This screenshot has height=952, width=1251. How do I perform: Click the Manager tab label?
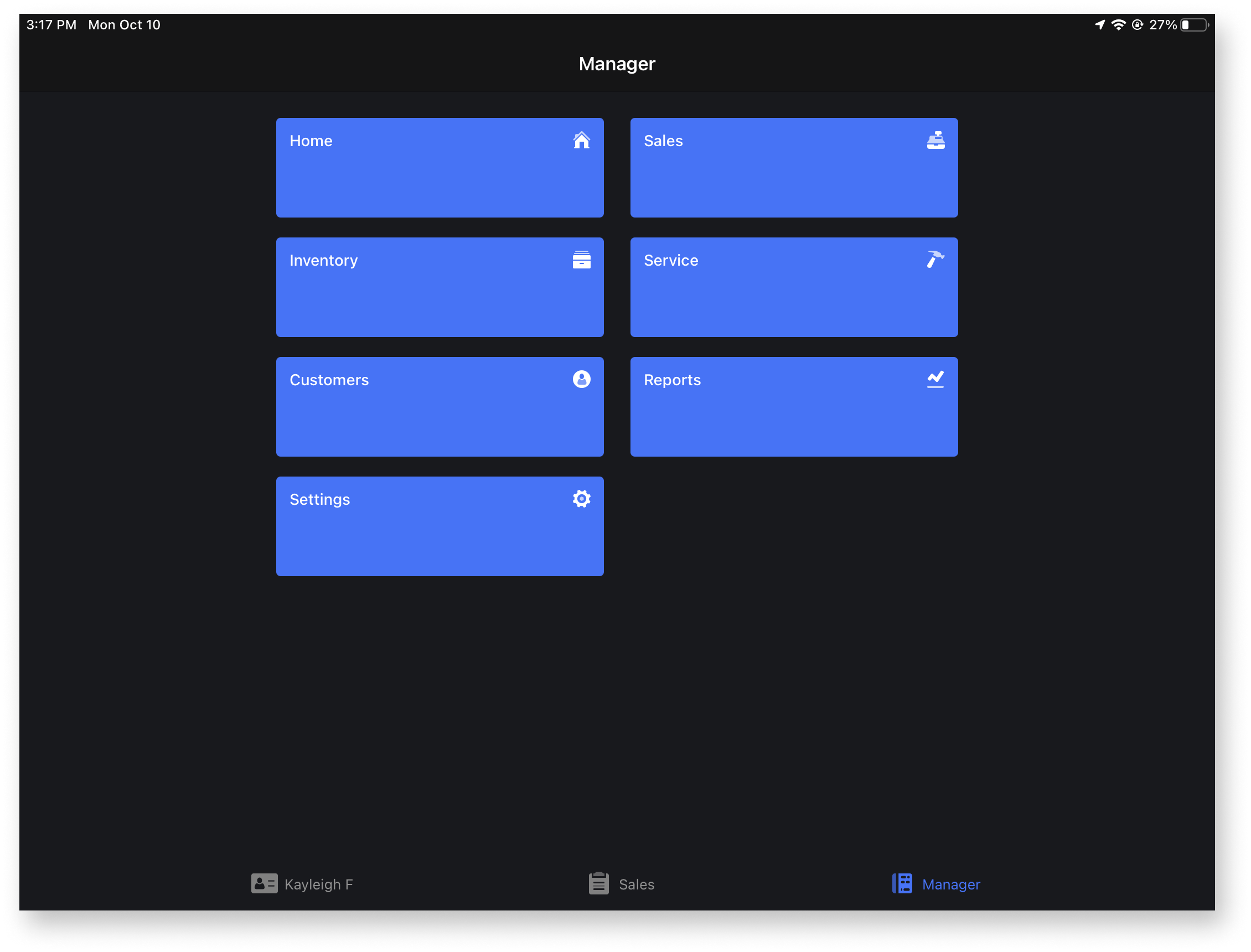pyautogui.click(x=952, y=884)
